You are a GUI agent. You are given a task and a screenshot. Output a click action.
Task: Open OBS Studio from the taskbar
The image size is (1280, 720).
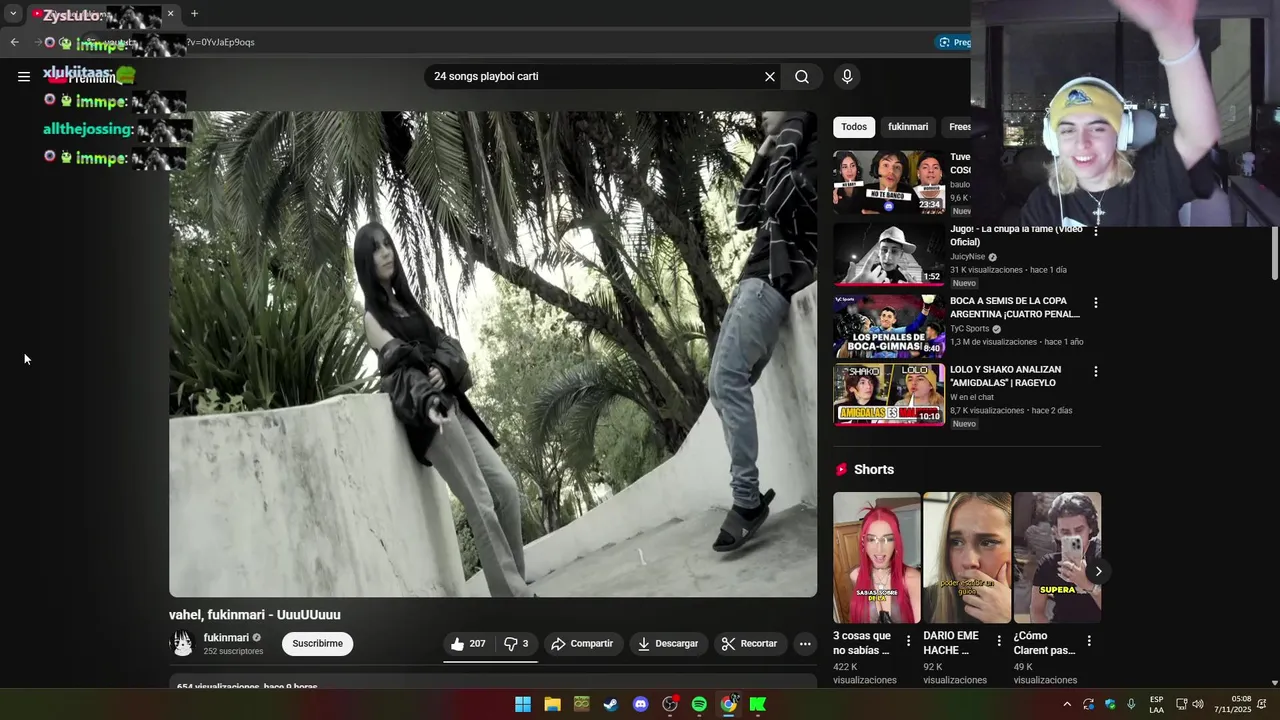tap(670, 704)
